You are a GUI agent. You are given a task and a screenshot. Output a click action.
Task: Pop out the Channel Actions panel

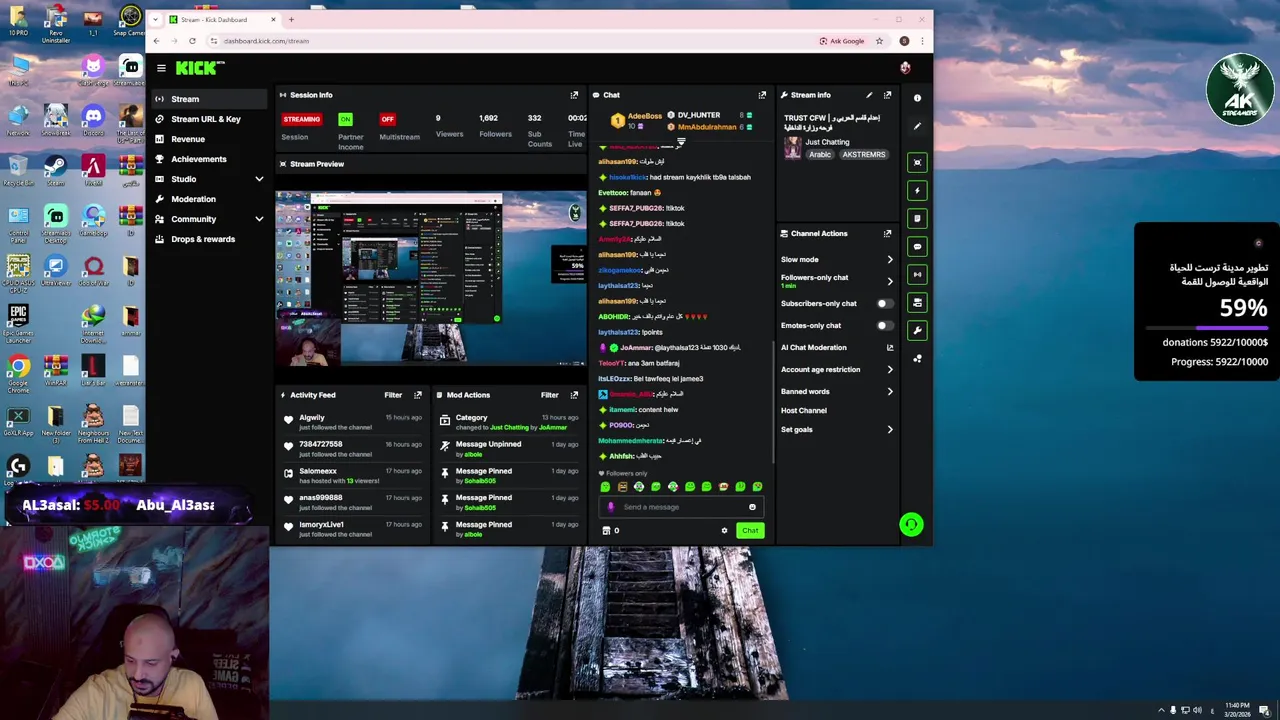coord(887,233)
